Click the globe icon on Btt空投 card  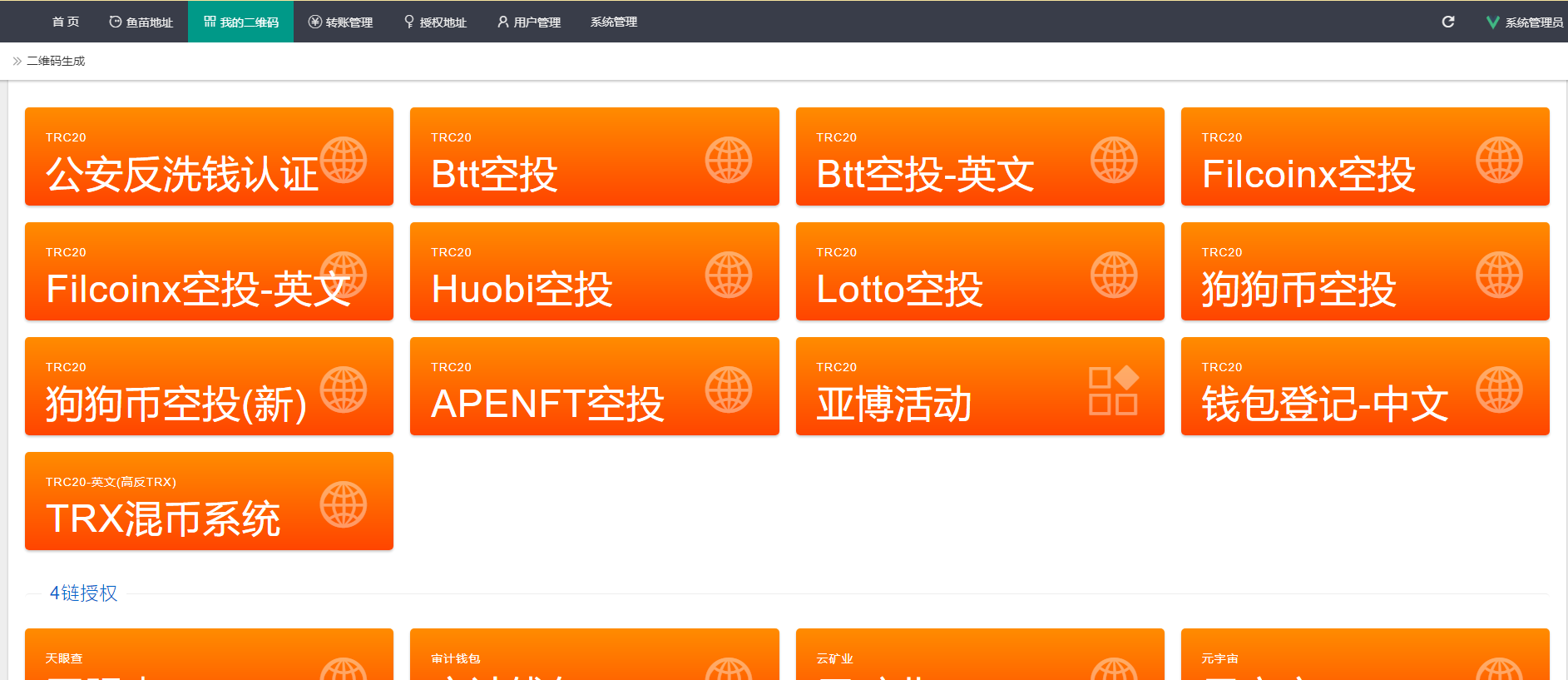(x=729, y=160)
